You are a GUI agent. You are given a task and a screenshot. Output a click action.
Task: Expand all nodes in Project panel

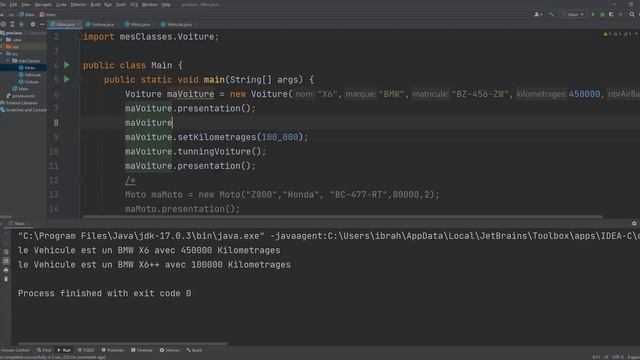click(x=12, y=24)
